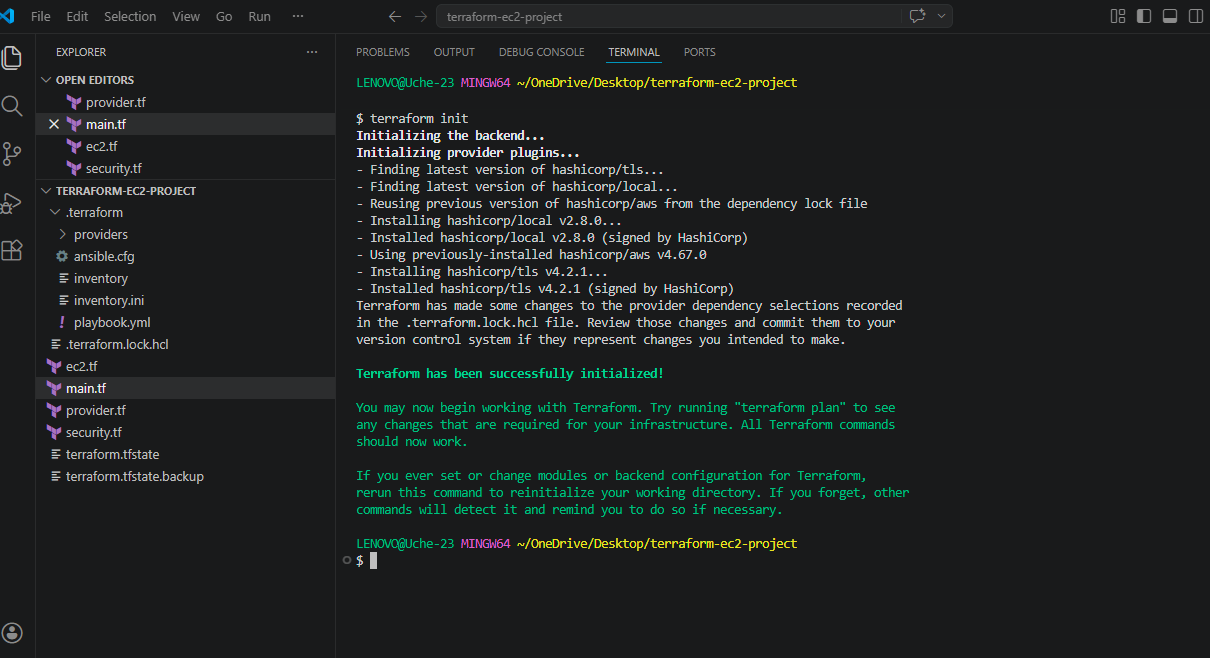Toggle the secondary sidebar visibility
The width and height of the screenshot is (1210, 658).
click(1195, 16)
